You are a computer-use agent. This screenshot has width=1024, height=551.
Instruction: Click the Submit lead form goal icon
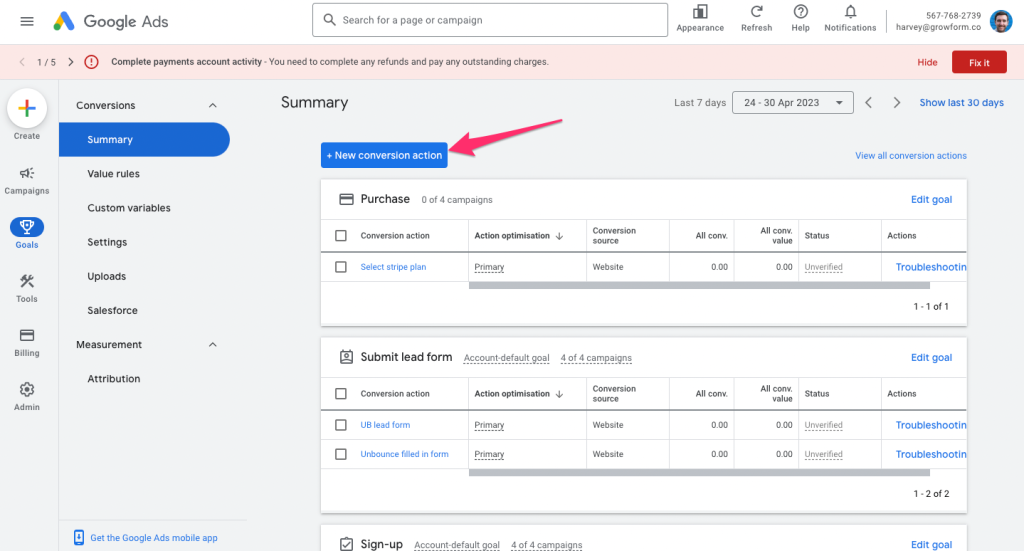[x=346, y=357]
